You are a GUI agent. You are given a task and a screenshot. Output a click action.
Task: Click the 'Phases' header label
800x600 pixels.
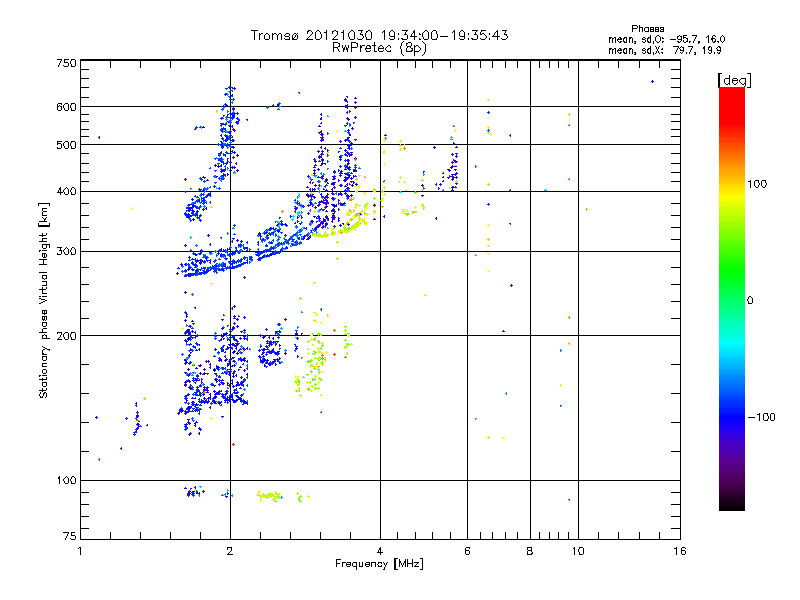[x=647, y=29]
